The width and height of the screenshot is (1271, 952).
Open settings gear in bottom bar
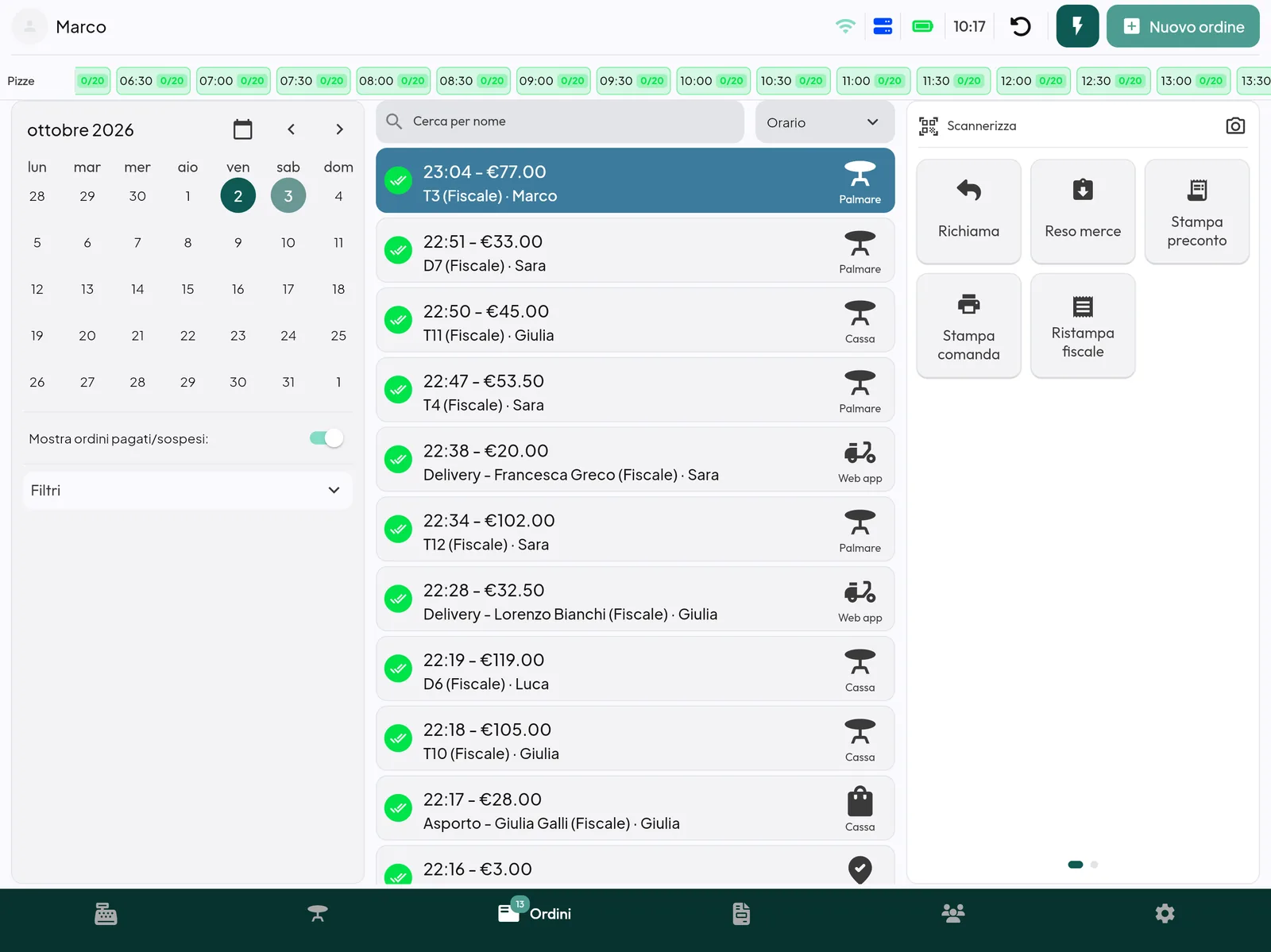click(1165, 914)
